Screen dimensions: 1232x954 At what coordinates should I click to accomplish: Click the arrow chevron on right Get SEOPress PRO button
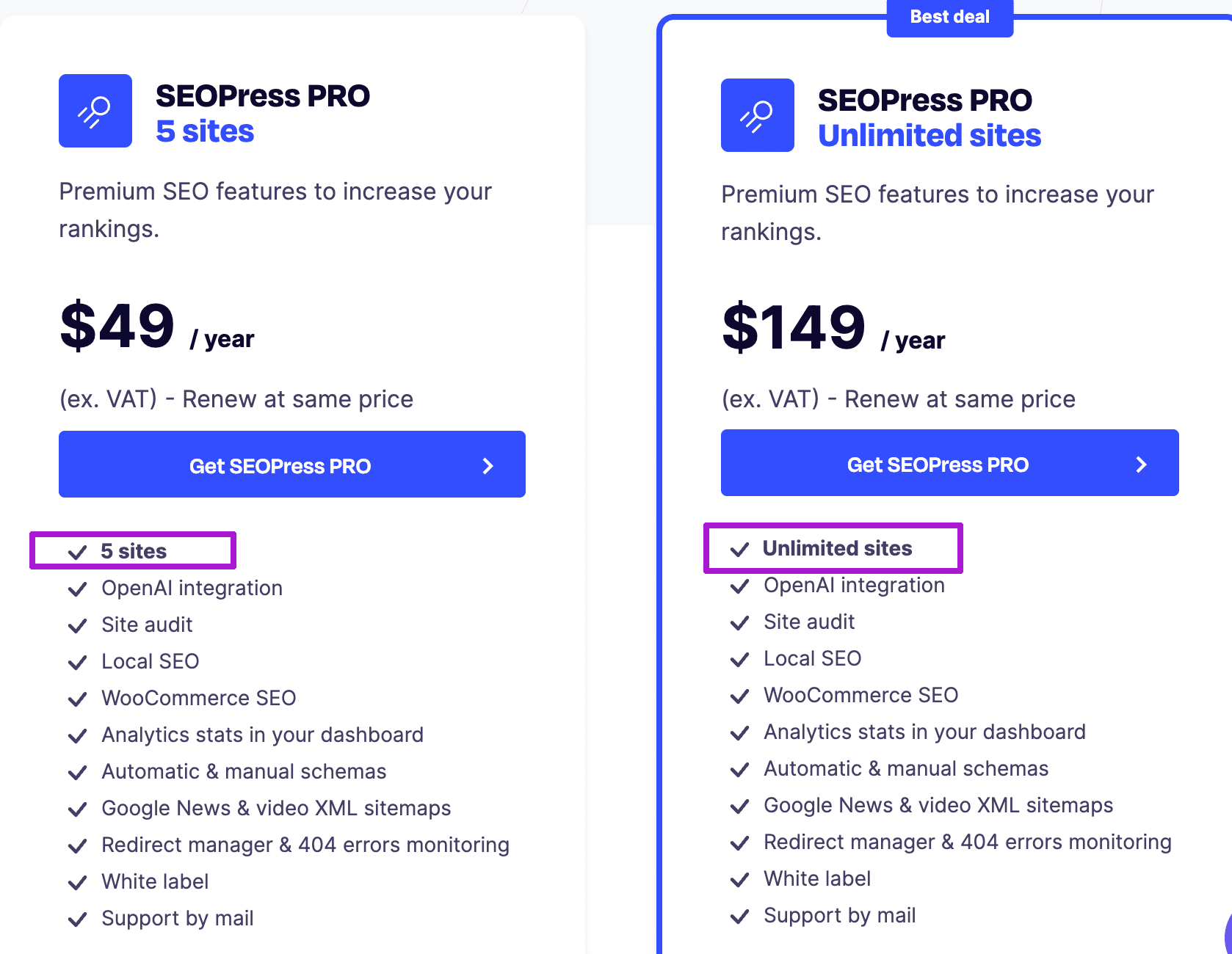click(x=1140, y=464)
